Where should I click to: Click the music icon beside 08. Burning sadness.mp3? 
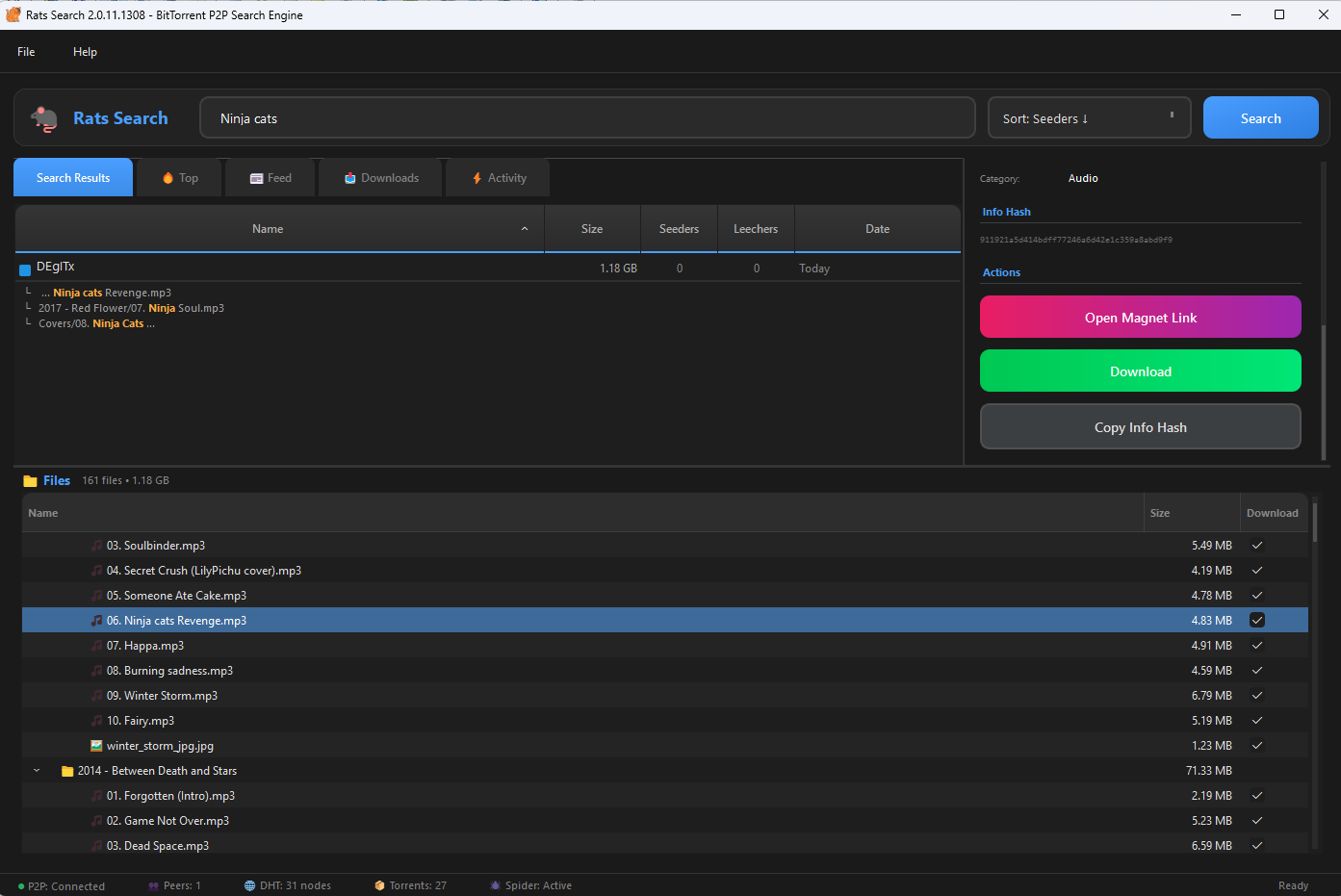click(x=96, y=671)
